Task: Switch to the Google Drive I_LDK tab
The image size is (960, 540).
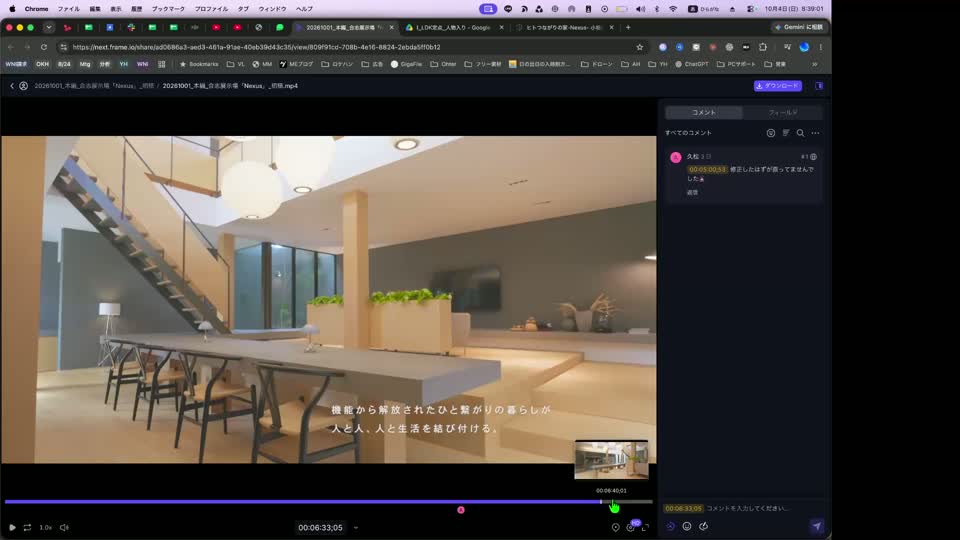Action: coord(454,28)
